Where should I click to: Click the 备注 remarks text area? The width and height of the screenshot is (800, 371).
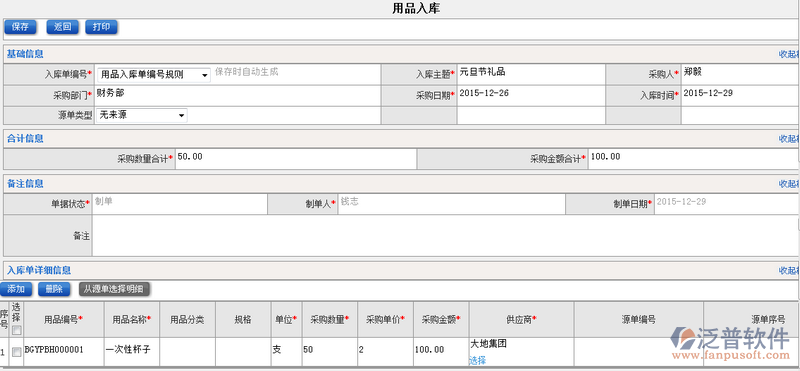(x=445, y=236)
